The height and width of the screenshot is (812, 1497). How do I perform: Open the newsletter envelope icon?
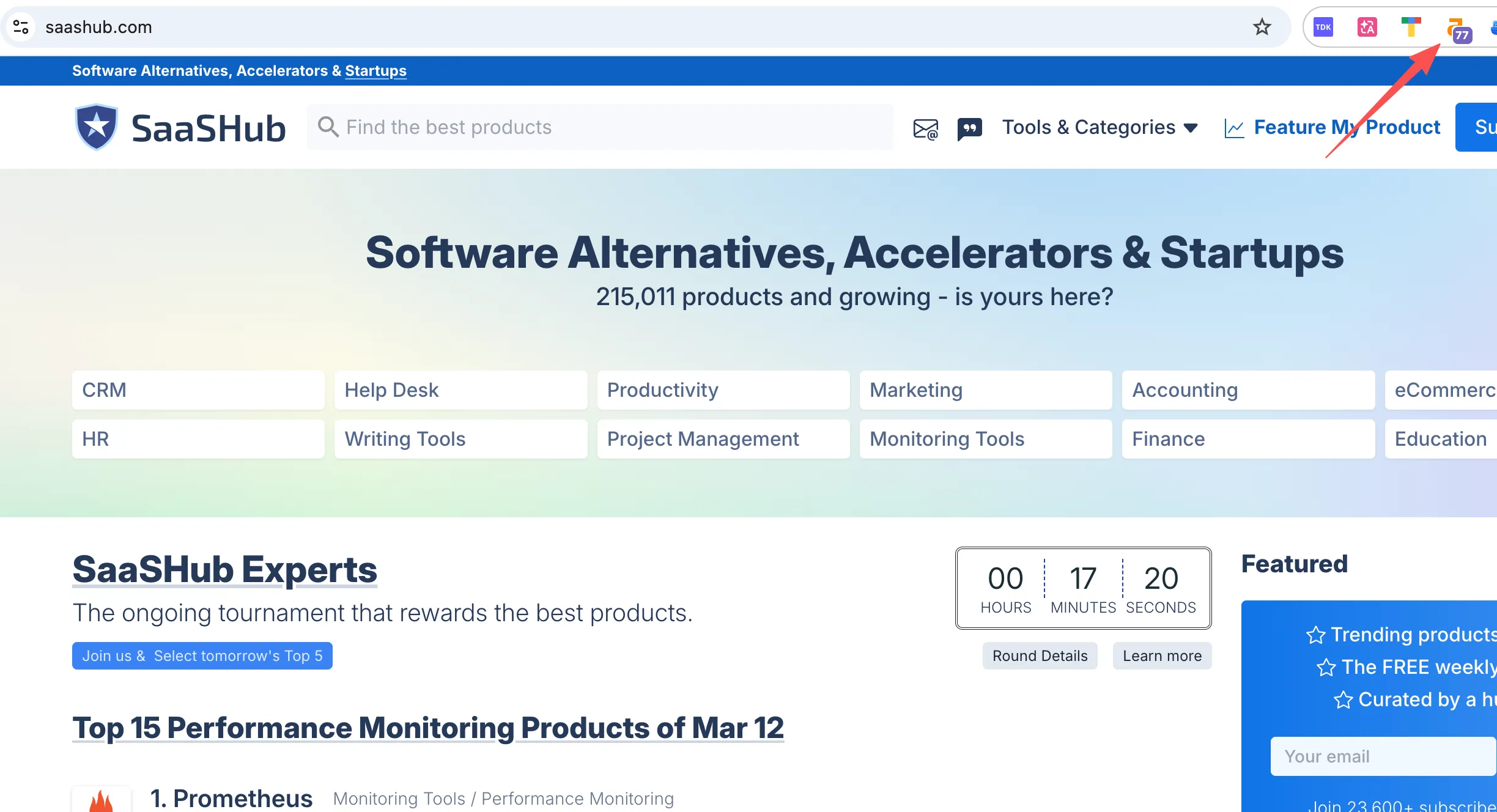pyautogui.click(x=925, y=128)
